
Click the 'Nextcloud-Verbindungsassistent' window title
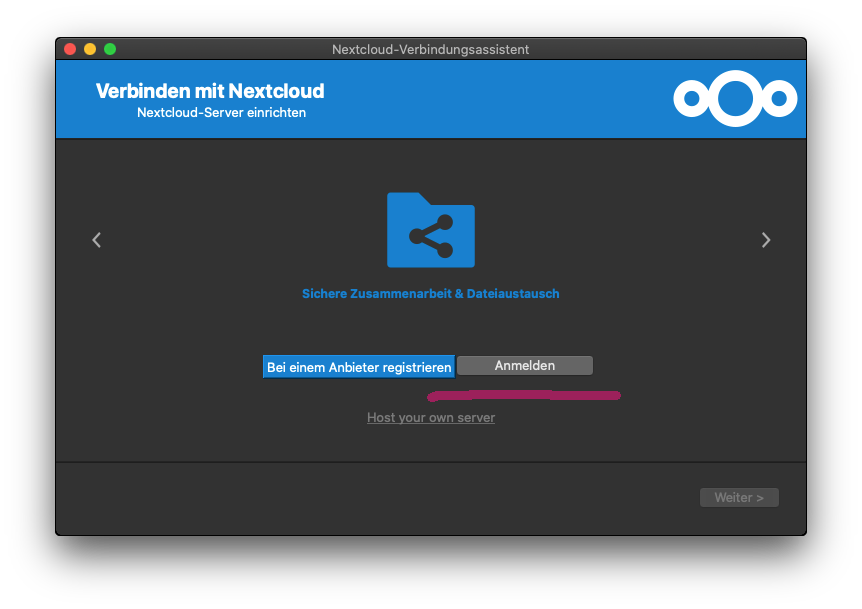click(430, 49)
